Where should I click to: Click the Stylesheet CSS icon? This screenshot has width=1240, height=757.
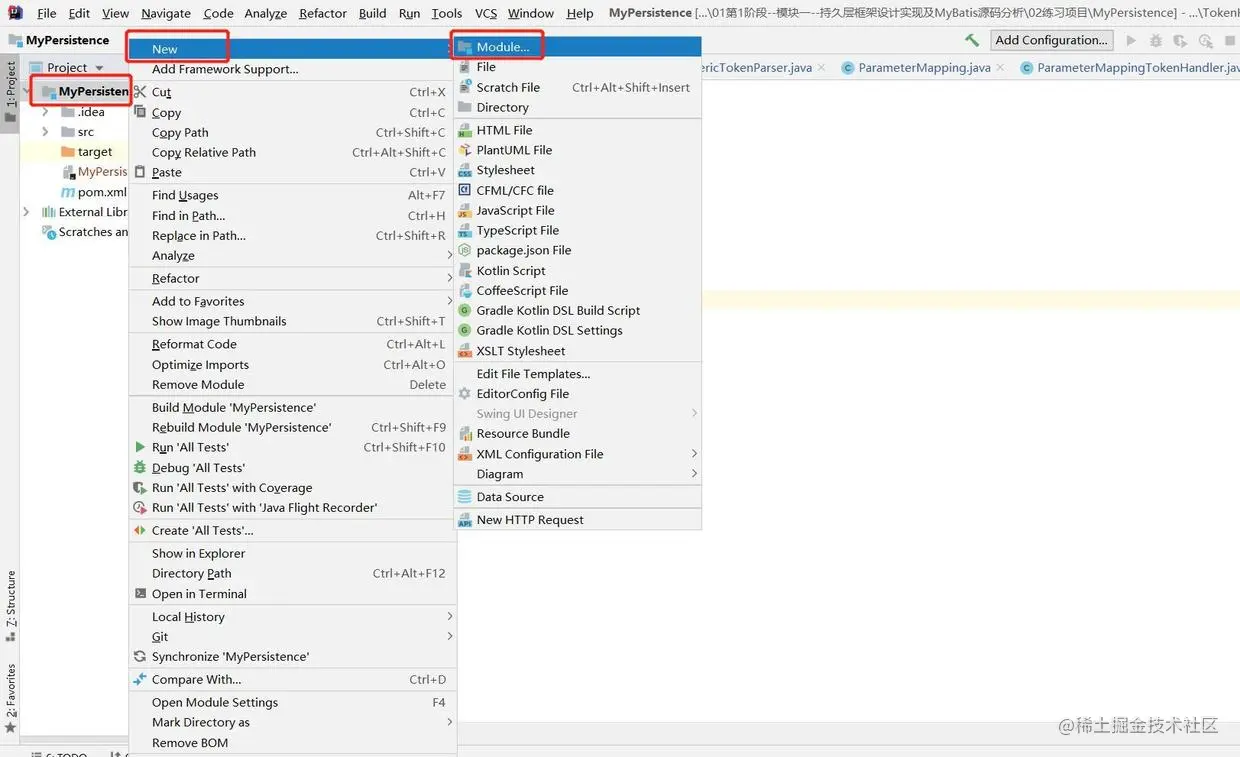[464, 170]
